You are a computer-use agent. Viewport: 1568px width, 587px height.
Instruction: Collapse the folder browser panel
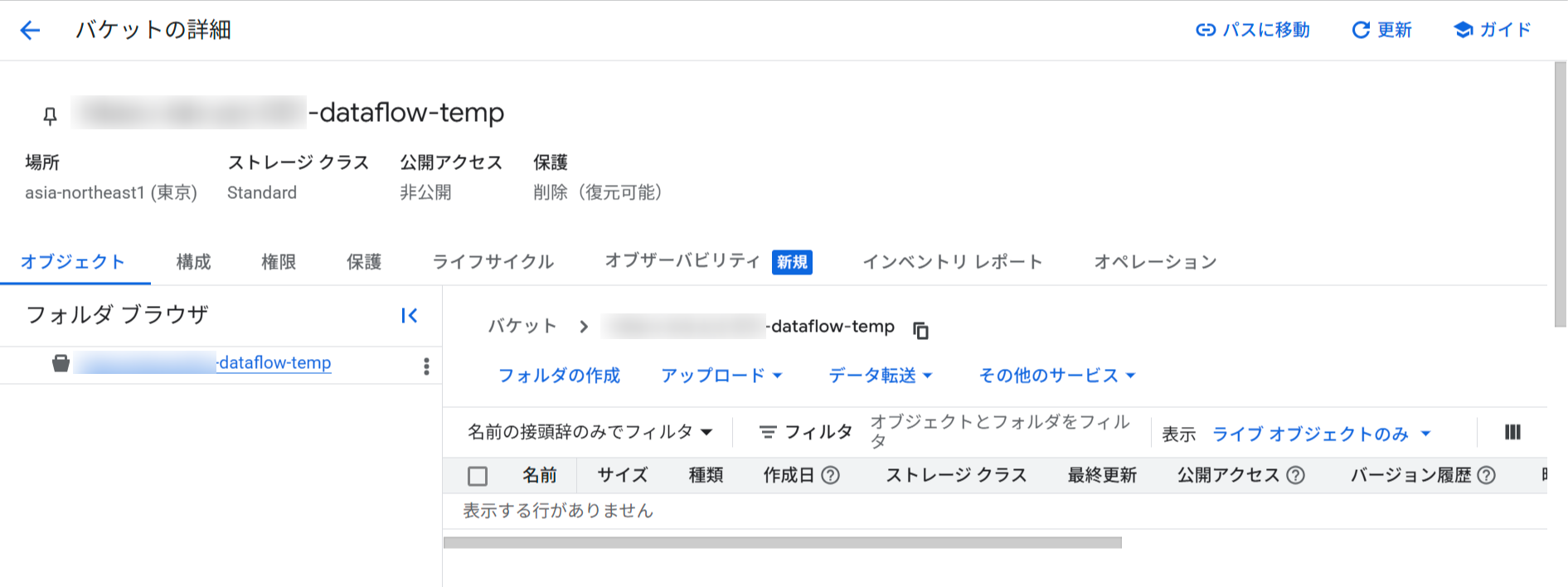pos(409,315)
